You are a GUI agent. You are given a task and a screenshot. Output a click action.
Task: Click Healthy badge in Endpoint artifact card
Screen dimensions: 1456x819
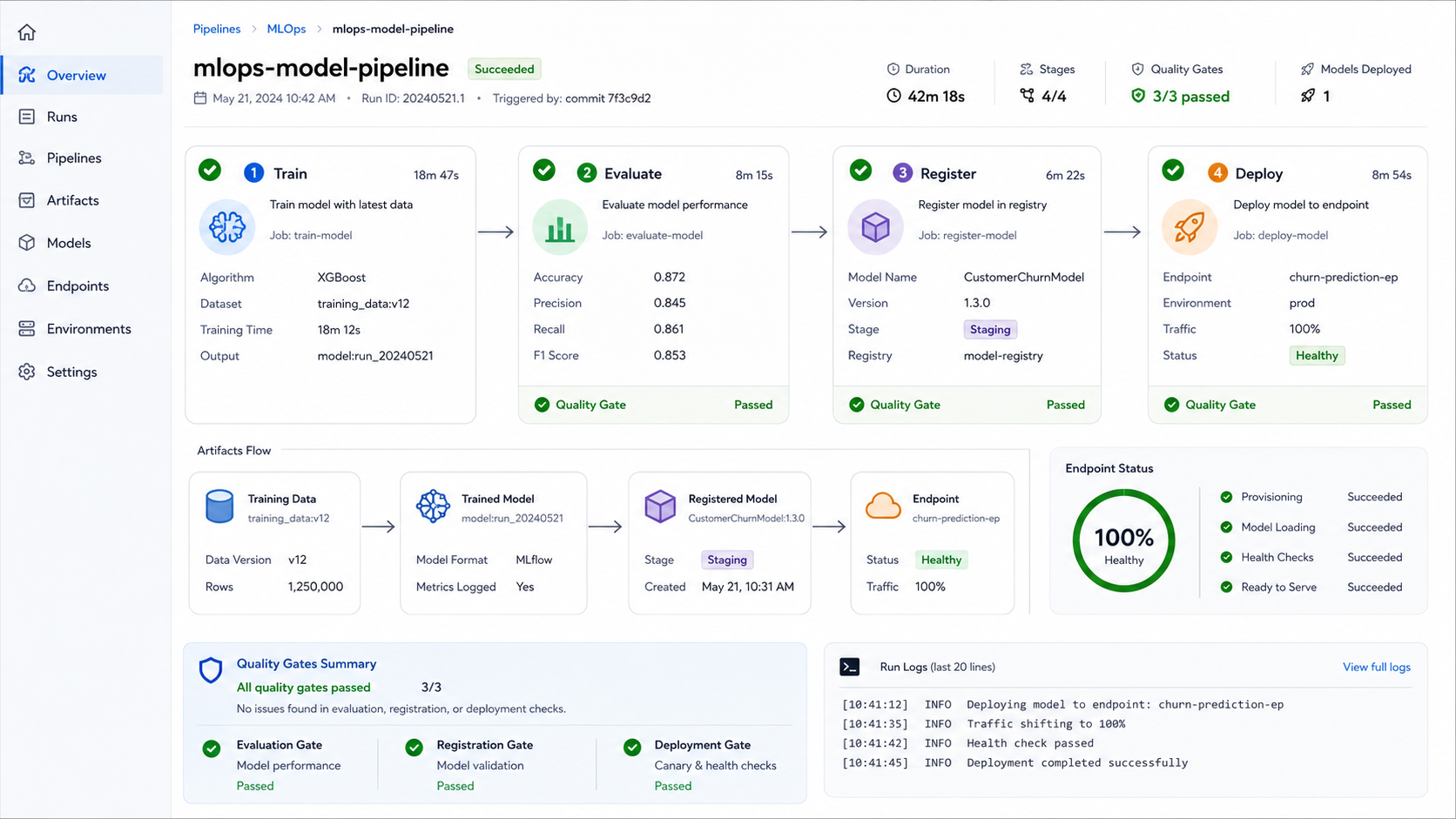[x=941, y=560]
